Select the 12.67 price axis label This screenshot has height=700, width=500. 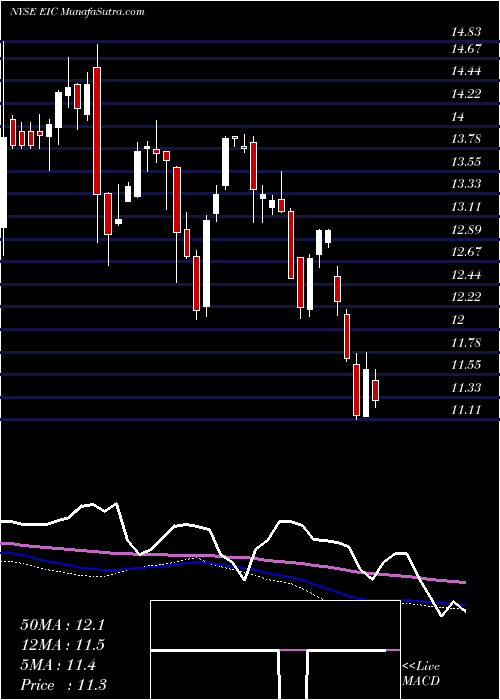coord(466,252)
